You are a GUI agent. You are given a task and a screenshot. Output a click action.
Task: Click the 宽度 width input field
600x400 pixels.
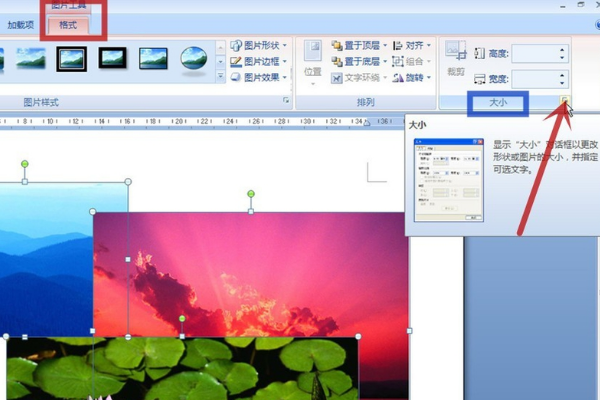pos(535,79)
